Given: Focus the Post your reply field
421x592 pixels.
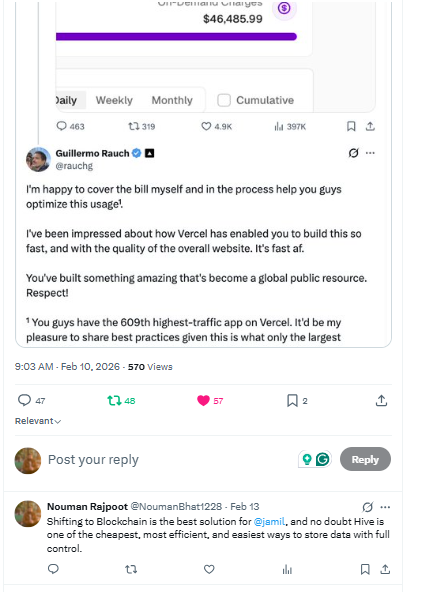Looking at the screenshot, I should pyautogui.click(x=170, y=459).
